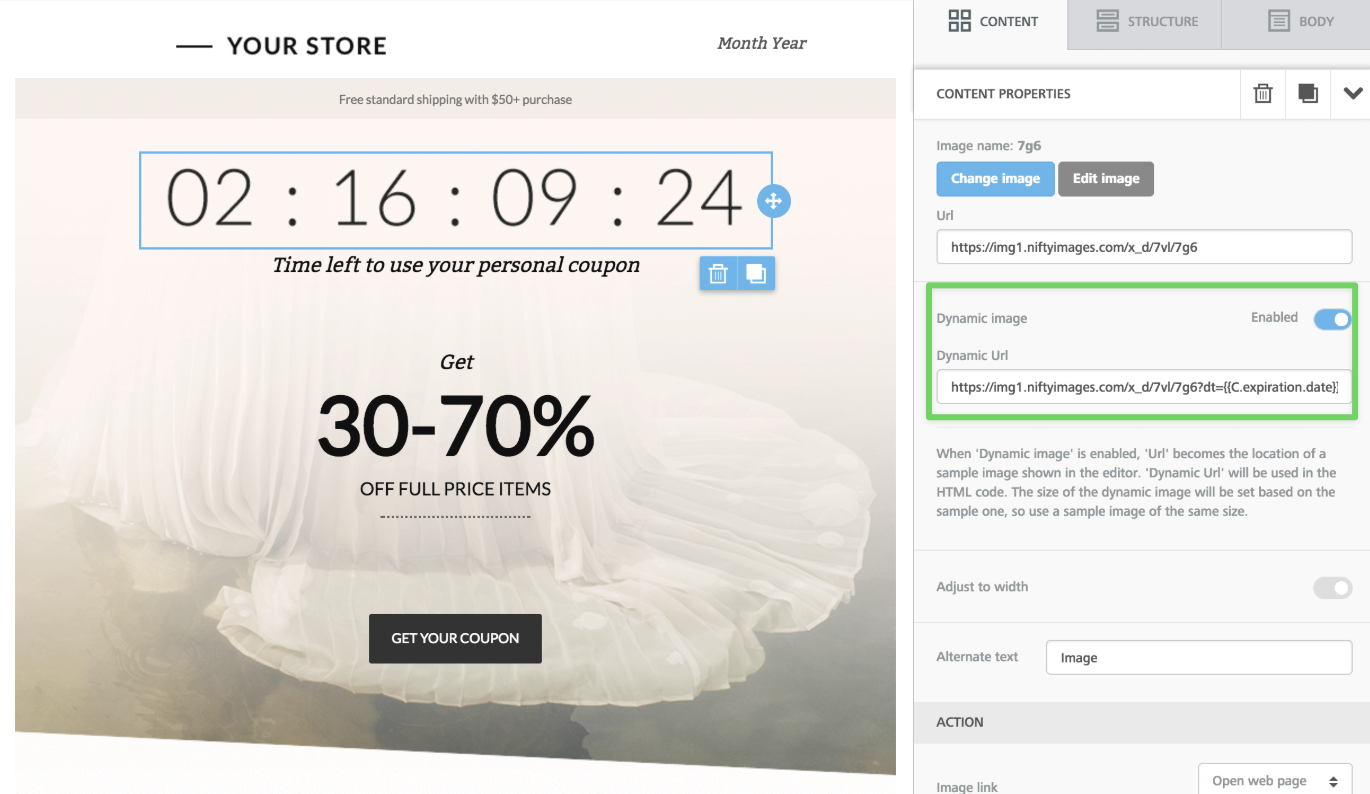Image resolution: width=1370 pixels, height=794 pixels.
Task: Click the Edit image button
Action: [1105, 179]
